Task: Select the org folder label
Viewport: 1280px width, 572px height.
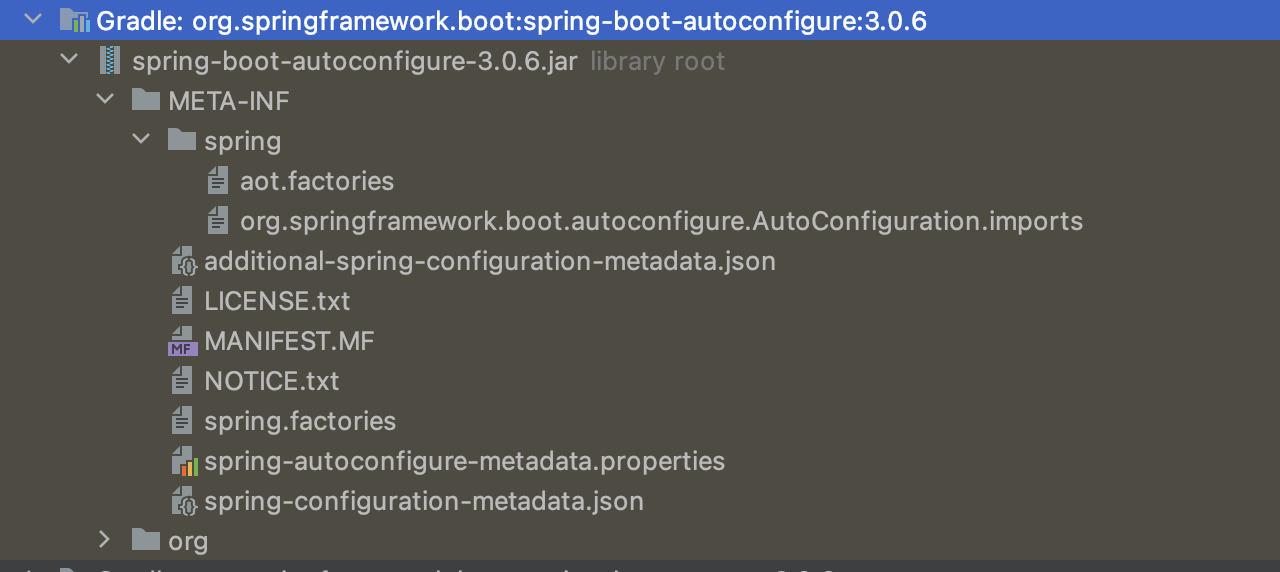Action: [x=188, y=542]
